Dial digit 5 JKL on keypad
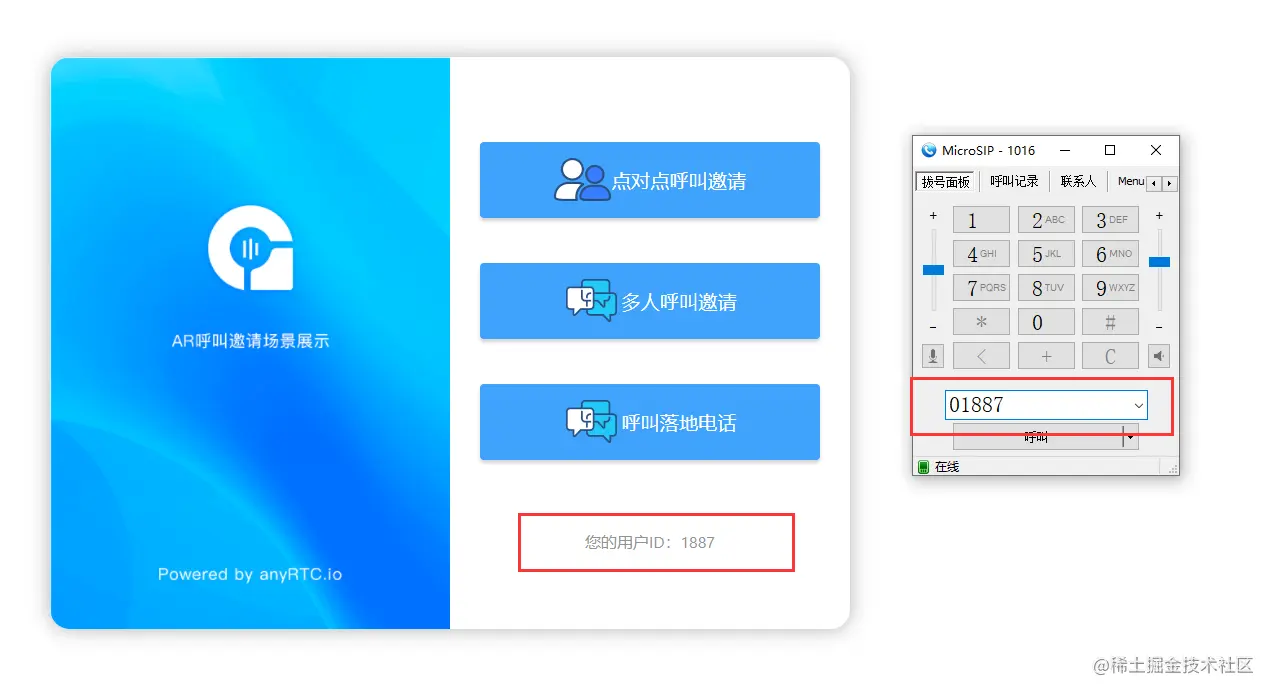The height and width of the screenshot is (696, 1274). (x=1046, y=254)
